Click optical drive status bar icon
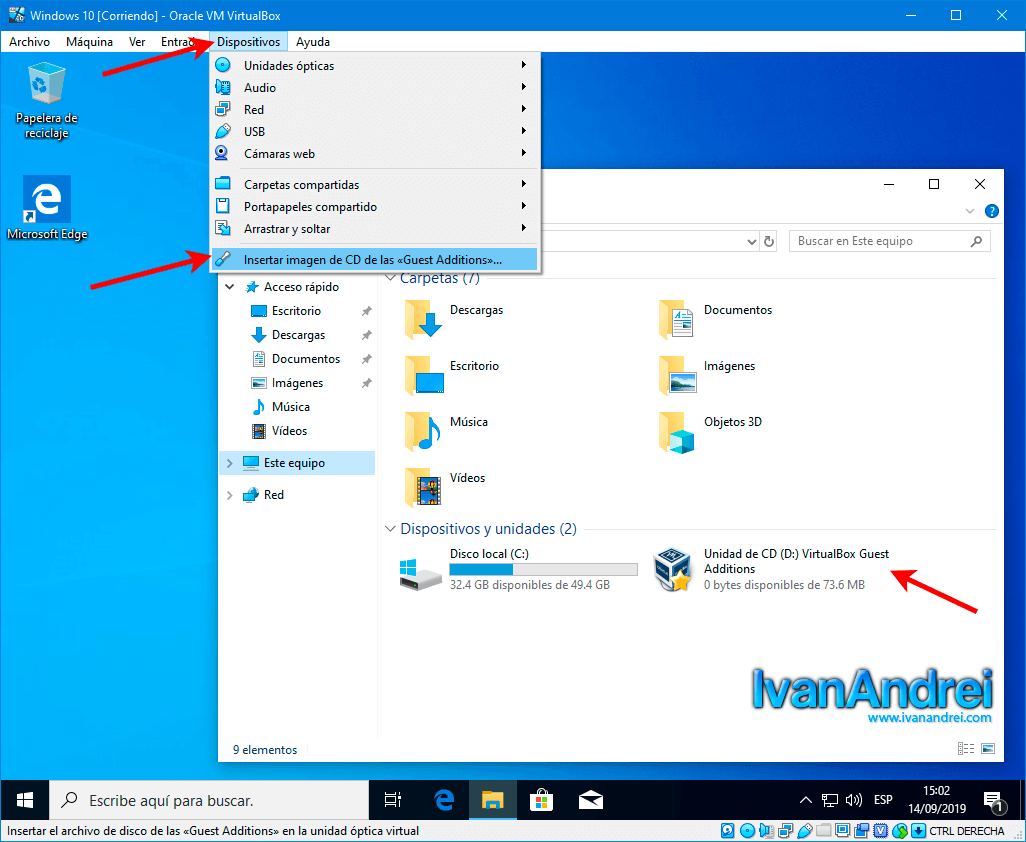Image resolution: width=1026 pixels, height=842 pixels. tap(747, 831)
